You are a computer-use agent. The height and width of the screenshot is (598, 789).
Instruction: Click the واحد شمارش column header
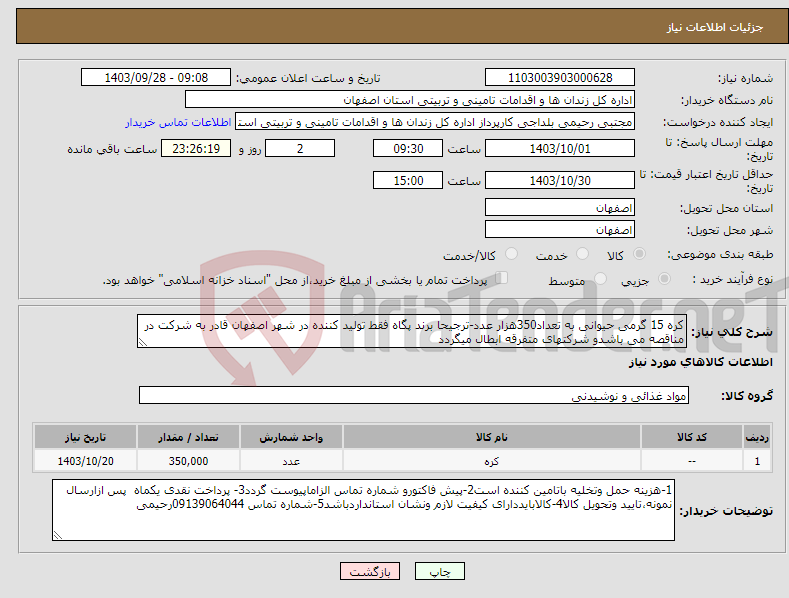coord(291,437)
